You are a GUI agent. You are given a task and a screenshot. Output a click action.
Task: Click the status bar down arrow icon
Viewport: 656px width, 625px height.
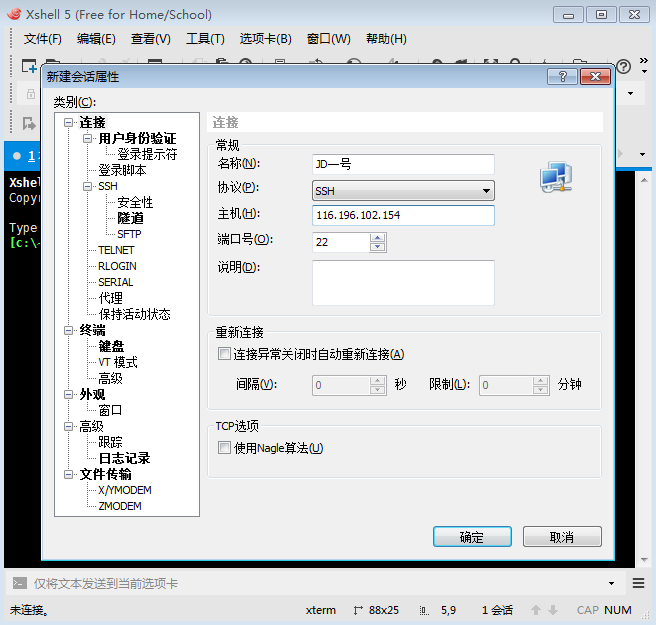pyautogui.click(x=553, y=610)
